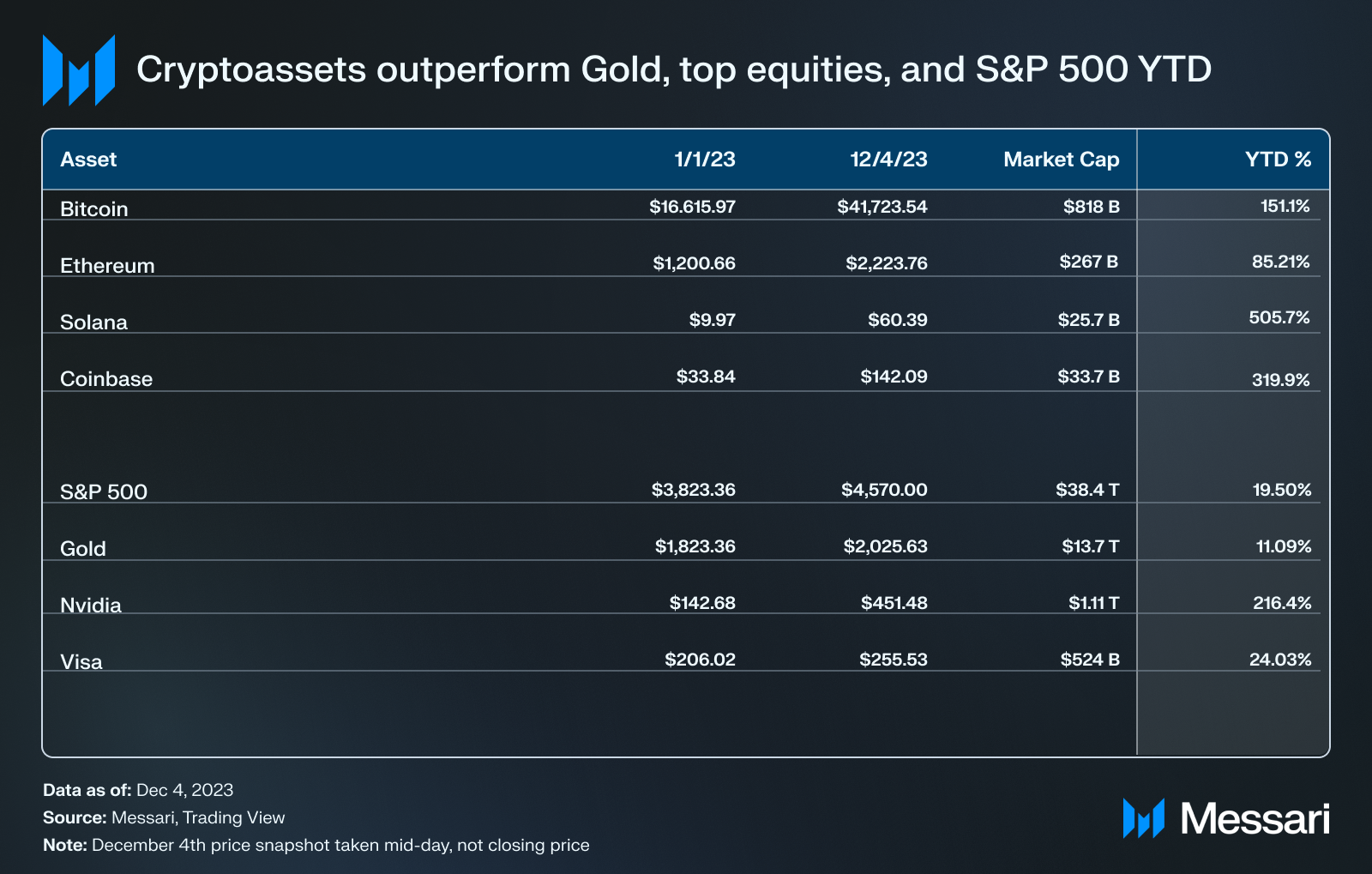Select the Note about mid-day price snapshot
Image resolution: width=1372 pixels, height=874 pixels.
pyautogui.click(x=316, y=845)
